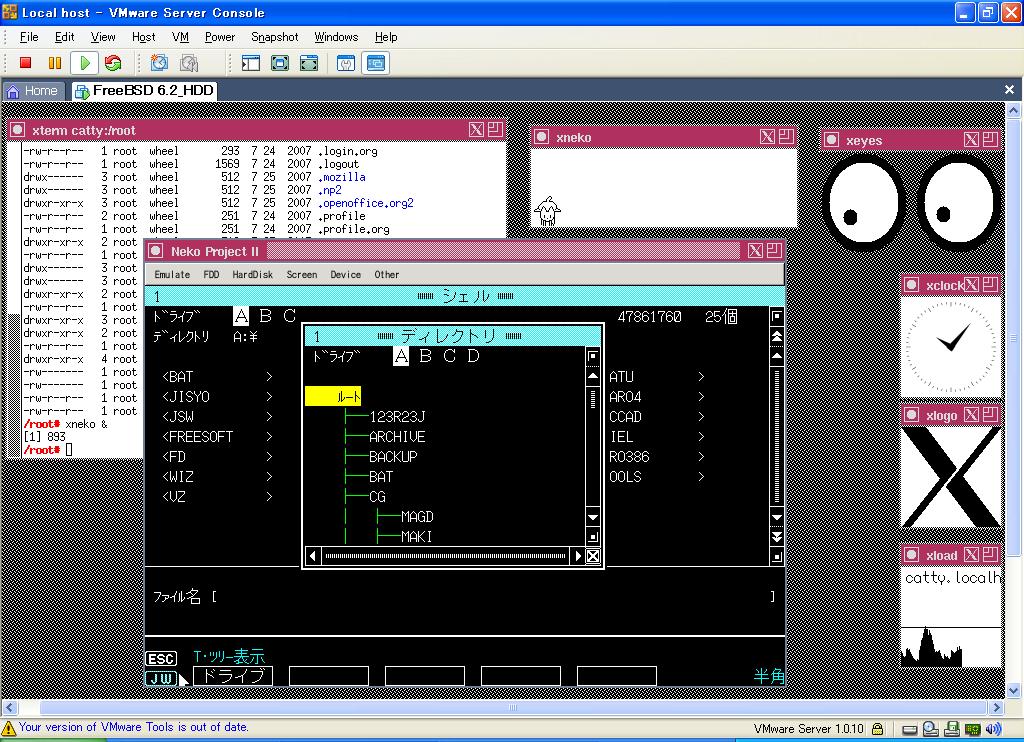Click the Full Screen mode toolbar icon

pyautogui.click(x=280, y=63)
